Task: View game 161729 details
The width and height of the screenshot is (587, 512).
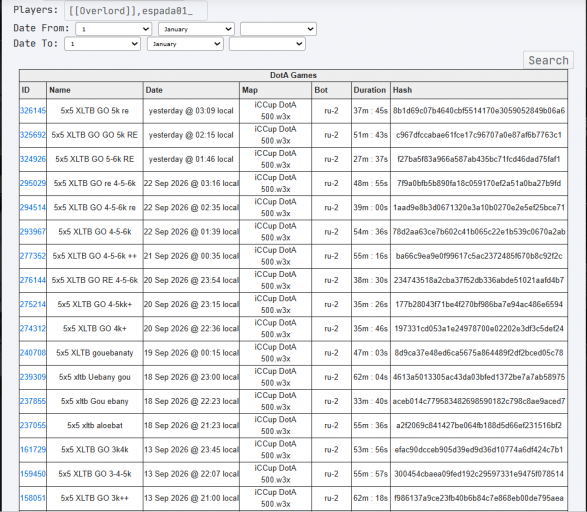Action: [33, 449]
